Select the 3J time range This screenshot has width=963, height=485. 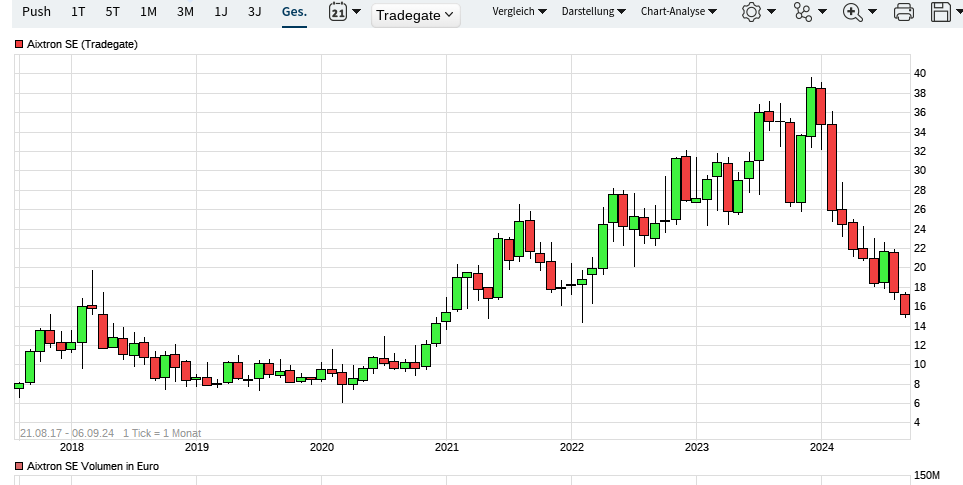255,12
